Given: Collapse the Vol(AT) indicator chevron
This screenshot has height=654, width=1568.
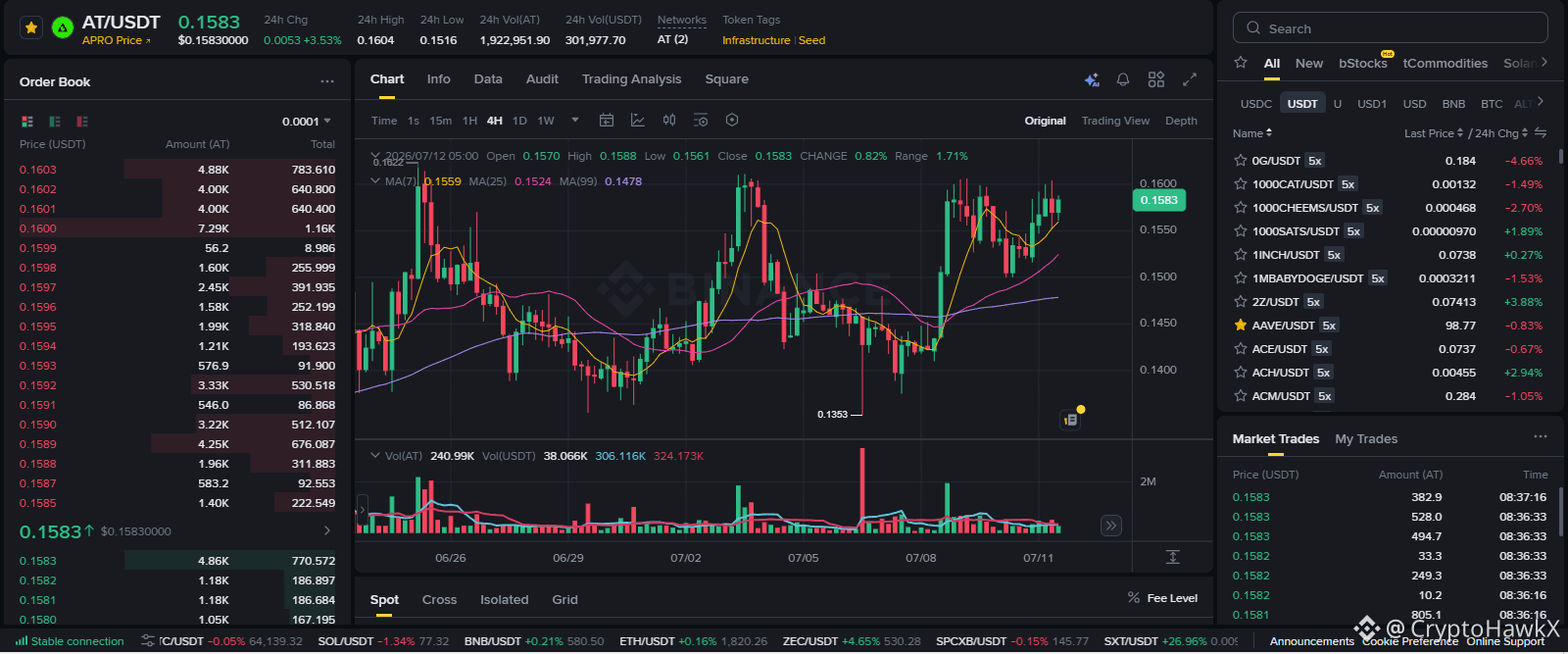Looking at the screenshot, I should point(375,455).
